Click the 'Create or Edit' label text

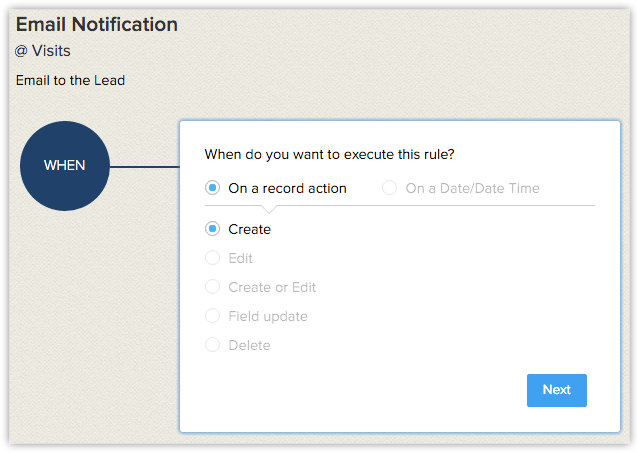click(x=272, y=287)
